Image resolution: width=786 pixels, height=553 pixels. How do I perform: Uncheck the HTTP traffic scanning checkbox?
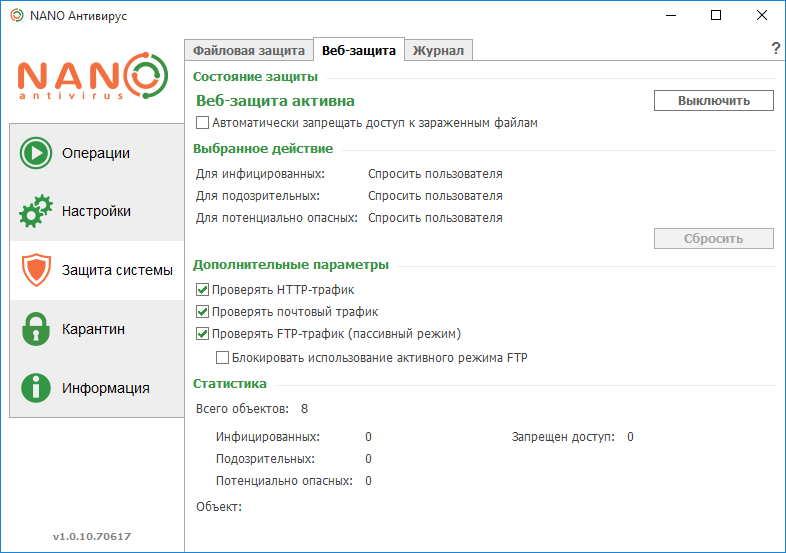pos(203,290)
